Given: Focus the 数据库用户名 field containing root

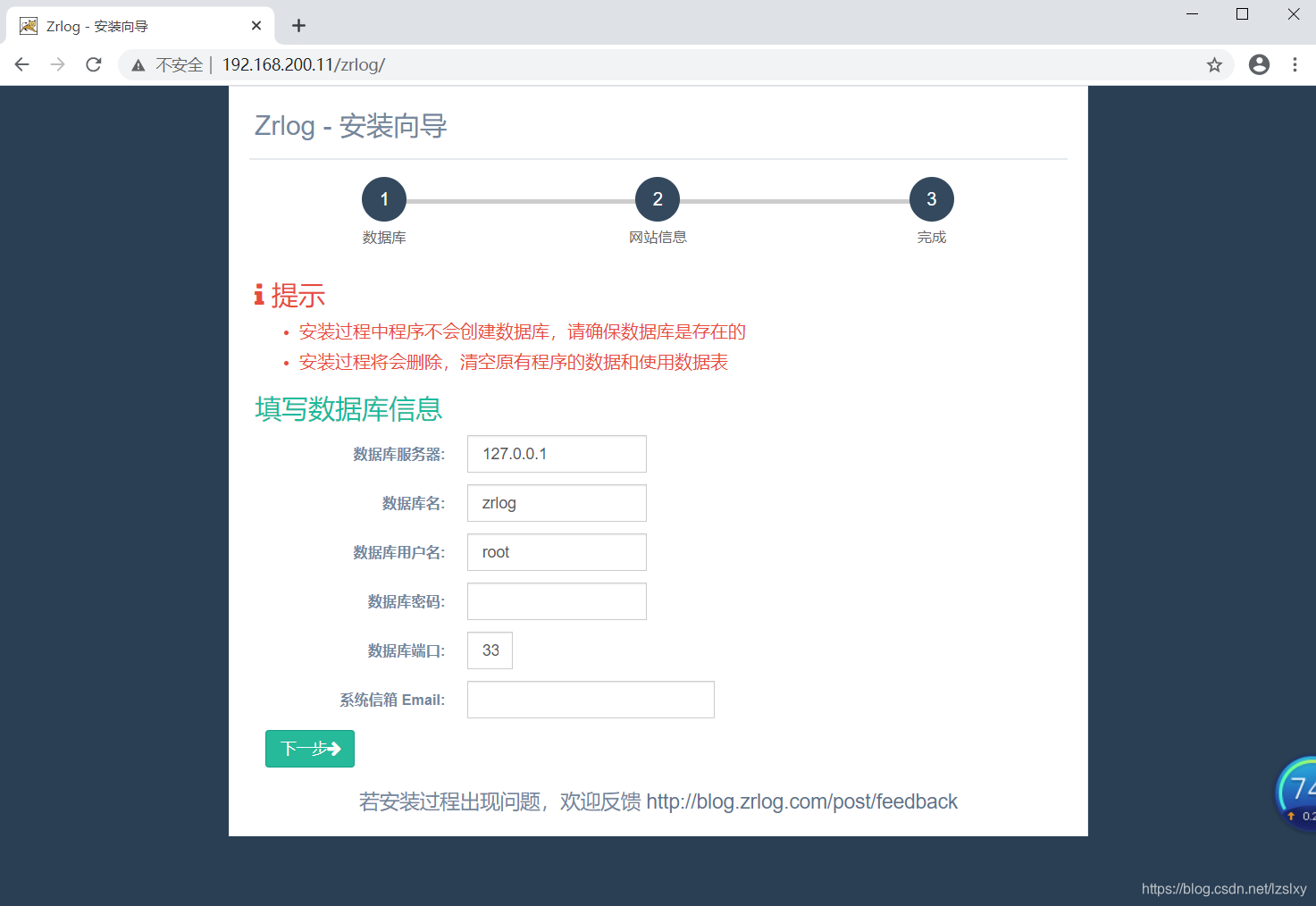Looking at the screenshot, I should pyautogui.click(x=557, y=552).
